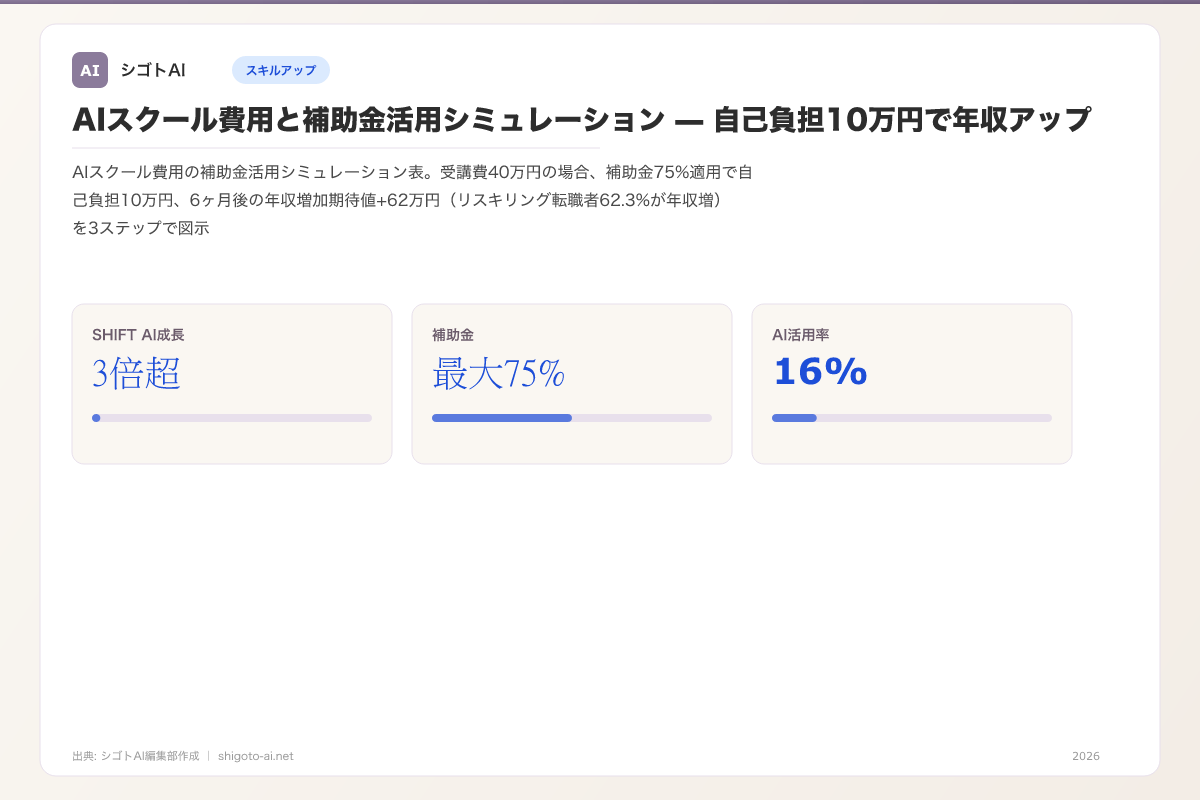This screenshot has width=1200, height=800.
Task: Open the shigoto-ai.net link
Action: click(x=254, y=756)
